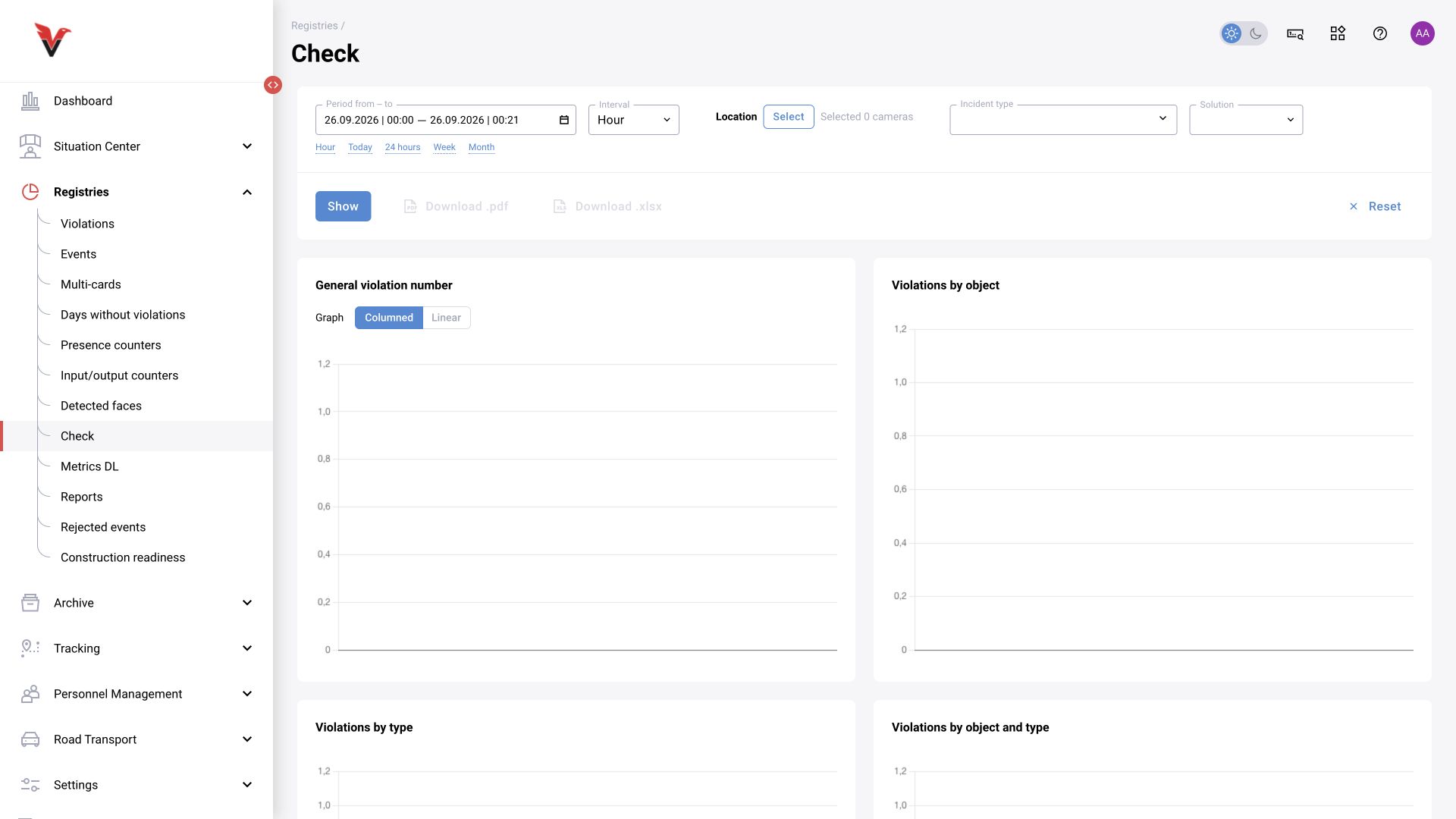Open the calendar picker icon in period field

click(x=564, y=120)
